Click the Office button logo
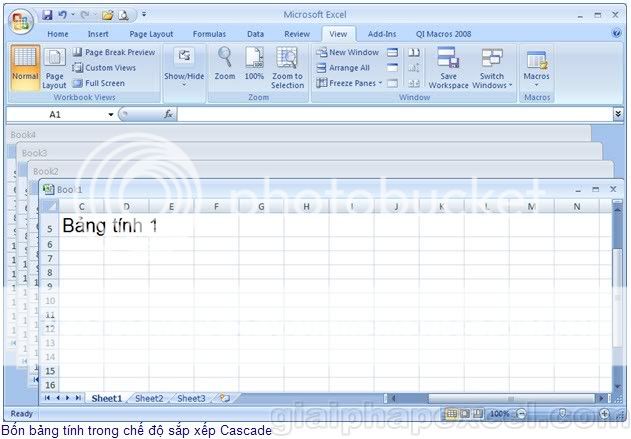631x439 pixels. click(x=20, y=19)
